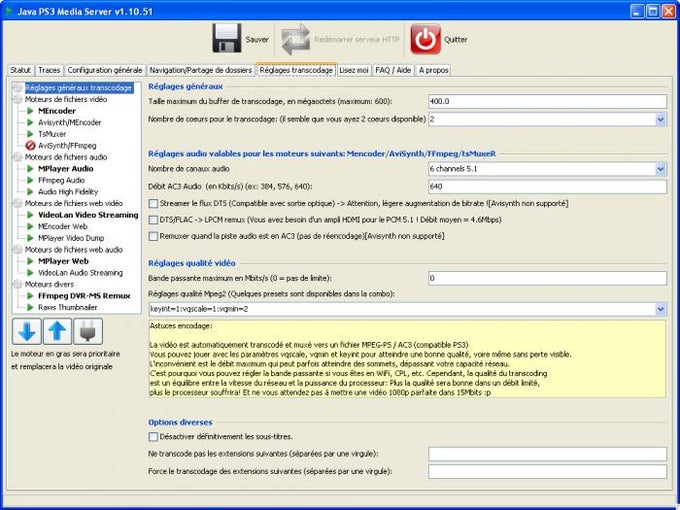Click the green arrow icon beside MEncoder Web
Image resolution: width=680 pixels, height=510 pixels.
click(x=30, y=226)
